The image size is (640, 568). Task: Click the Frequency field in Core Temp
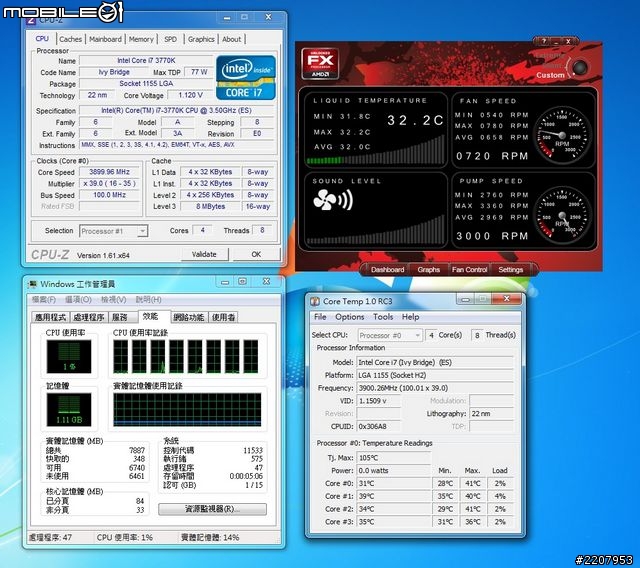(x=435, y=388)
